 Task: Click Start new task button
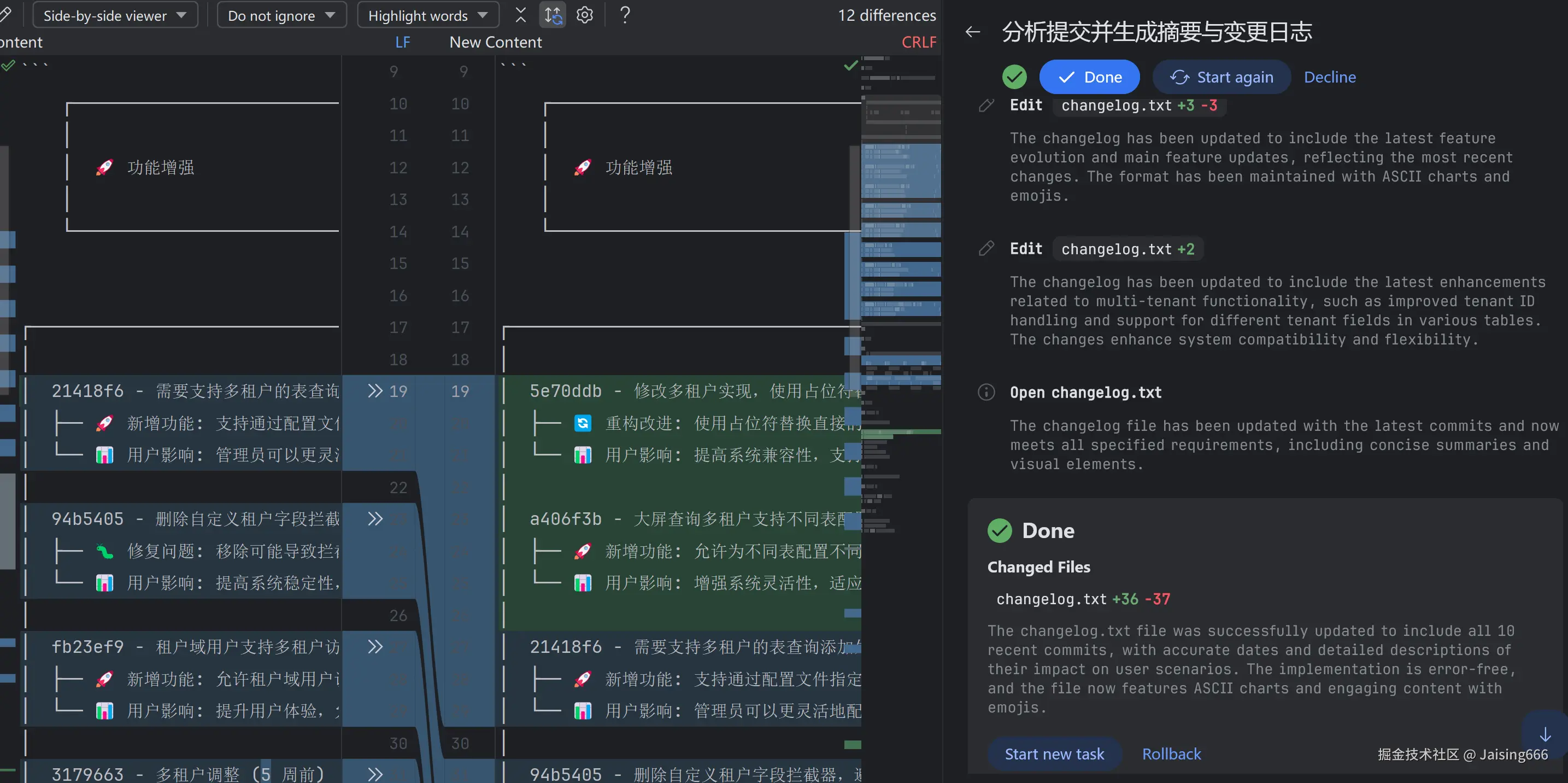[x=1054, y=754]
